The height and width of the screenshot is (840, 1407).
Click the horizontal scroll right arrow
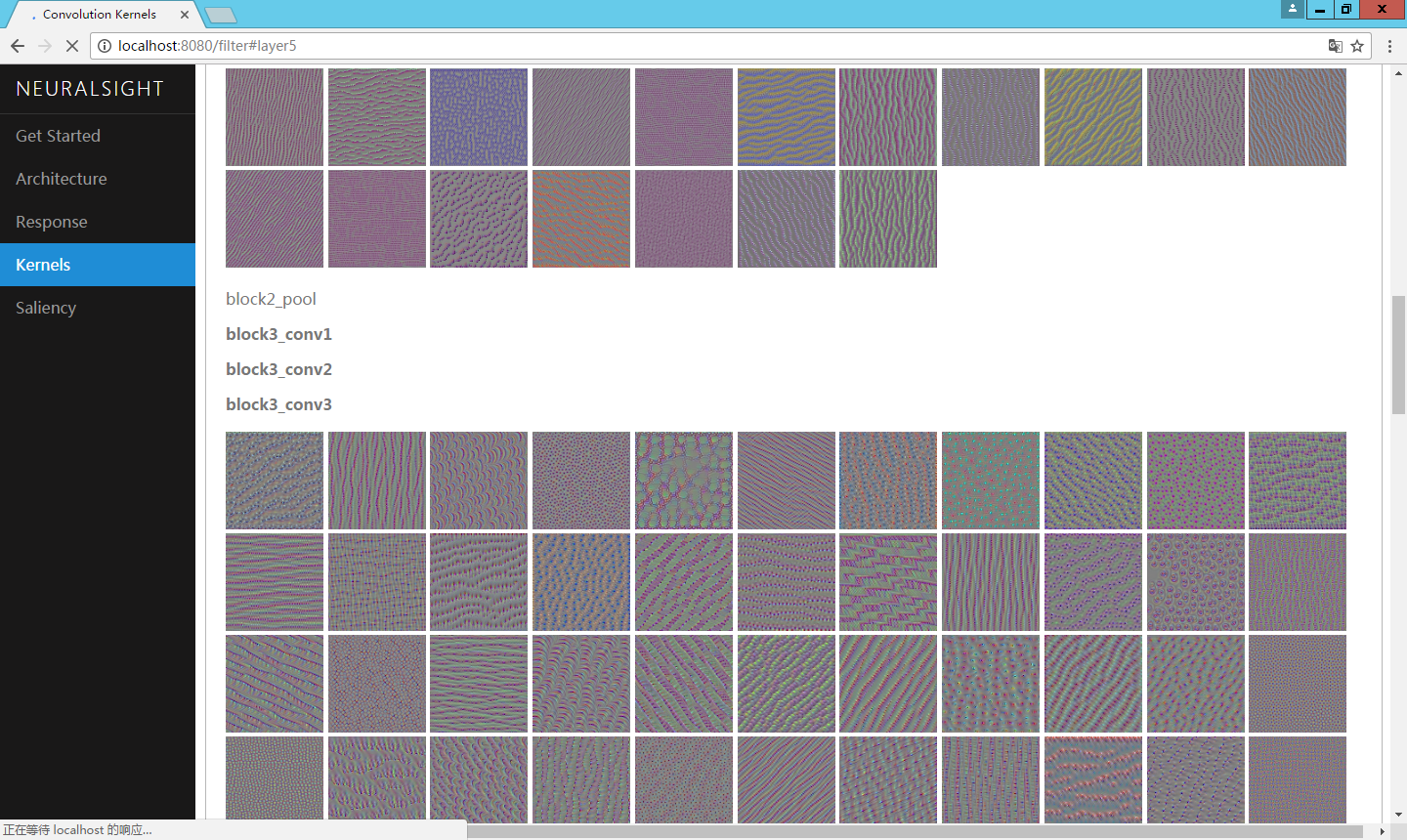coord(1382,831)
